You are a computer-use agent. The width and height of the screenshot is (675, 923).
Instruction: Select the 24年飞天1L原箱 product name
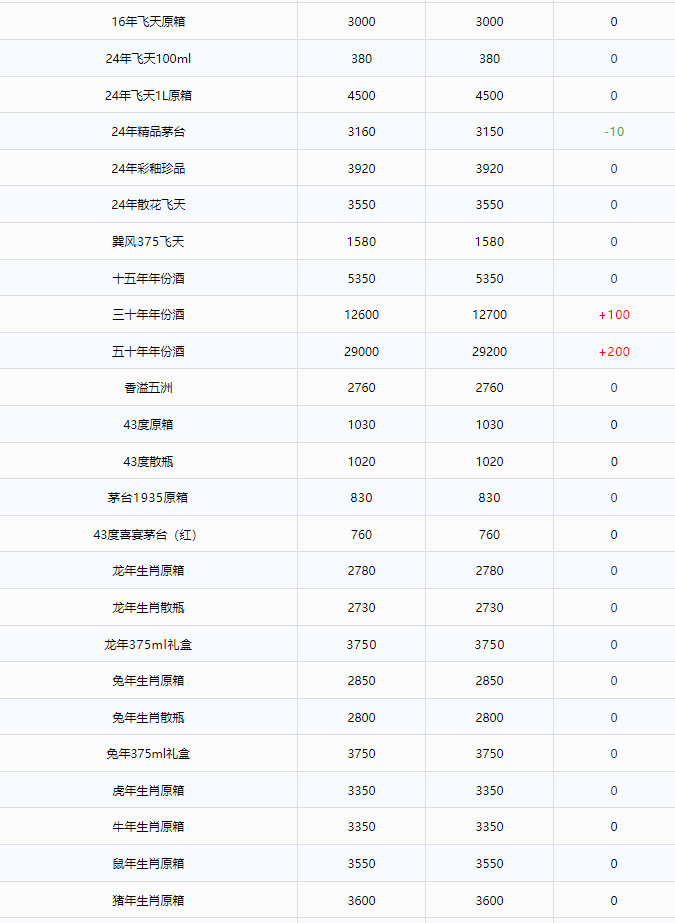tap(148, 95)
